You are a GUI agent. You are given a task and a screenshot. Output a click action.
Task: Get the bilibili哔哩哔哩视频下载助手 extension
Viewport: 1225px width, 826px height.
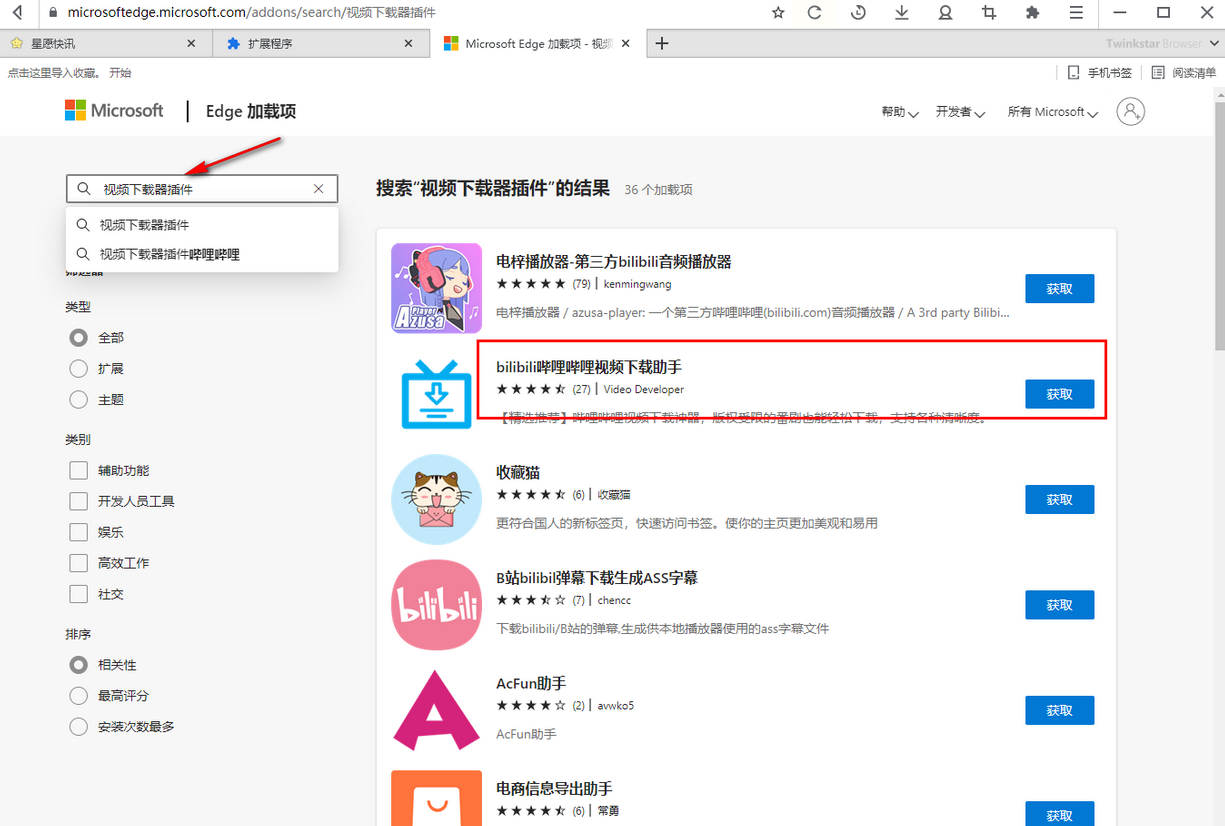tap(1060, 394)
